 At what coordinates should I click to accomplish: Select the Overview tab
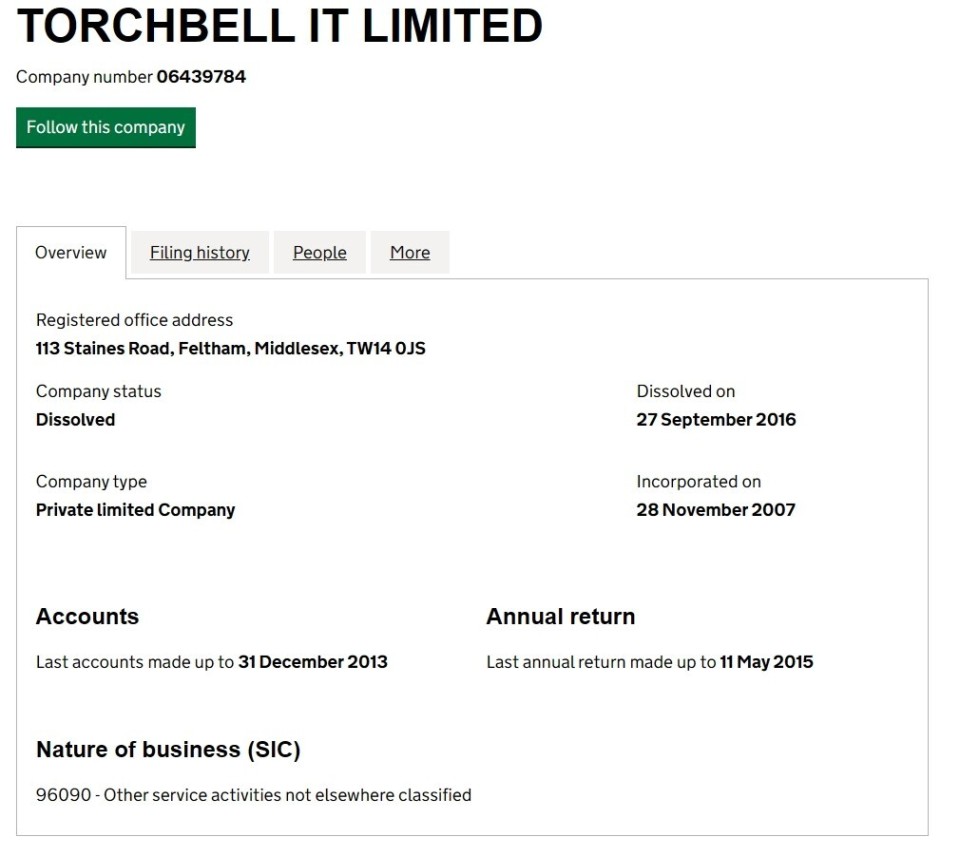(x=71, y=252)
